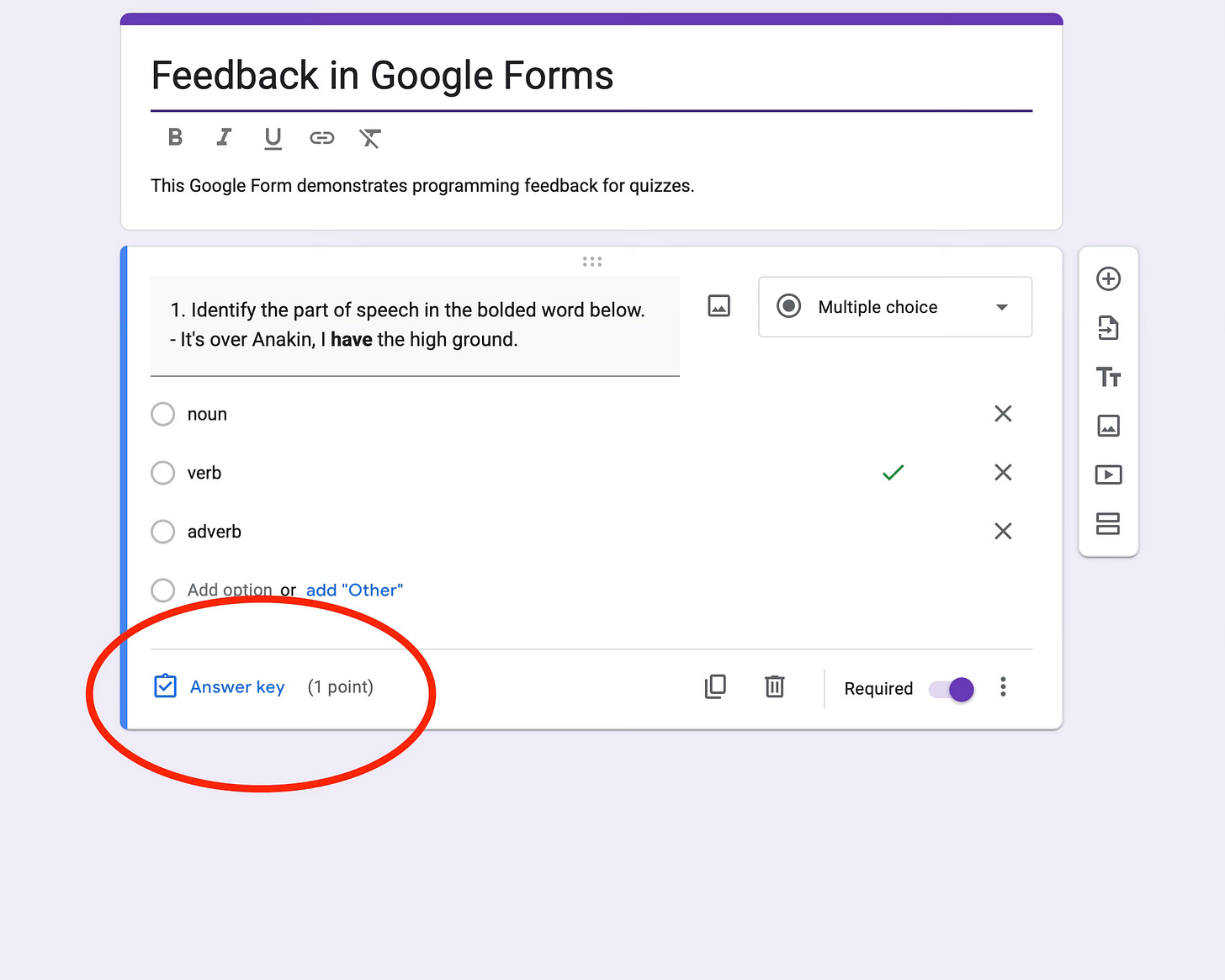This screenshot has height=980, width=1225.
Task: Open more options three-dot menu
Action: [1003, 687]
